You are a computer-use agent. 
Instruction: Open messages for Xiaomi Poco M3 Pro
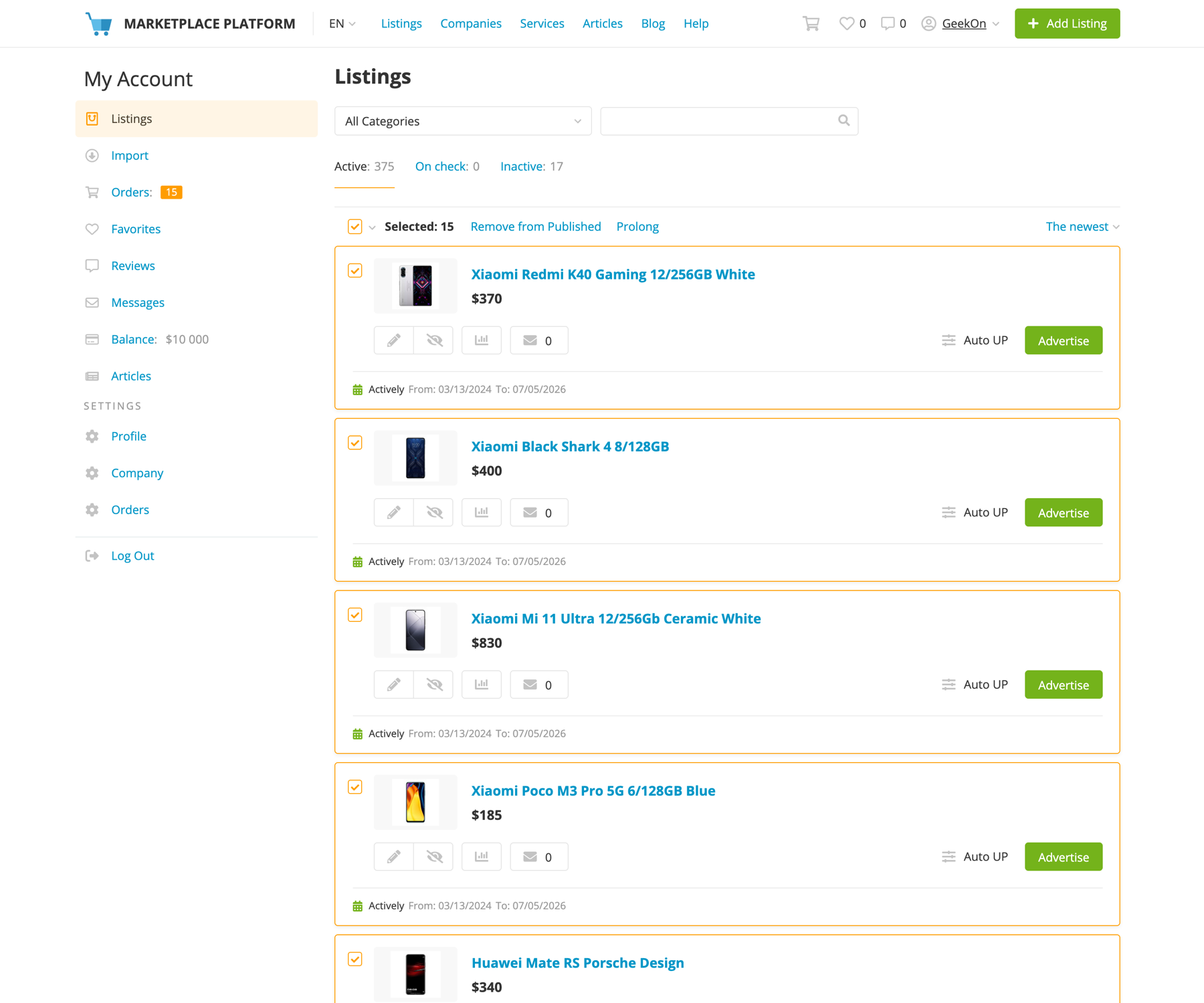coord(539,857)
